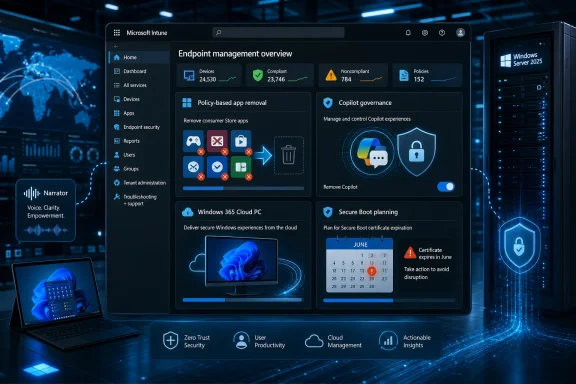Open the Noncompliant card 784
Screen dimensions: 576x384
point(353,75)
